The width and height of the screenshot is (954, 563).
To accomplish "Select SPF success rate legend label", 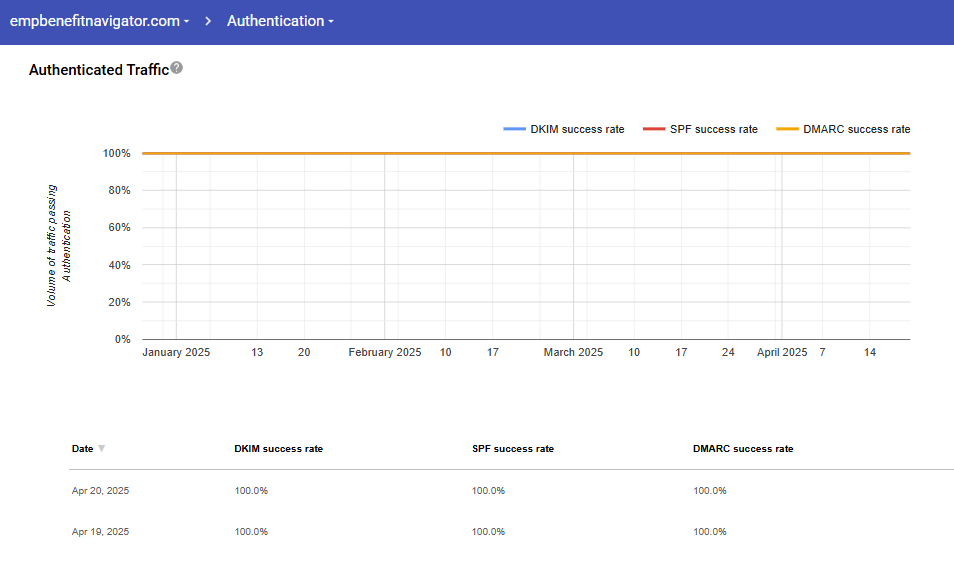I will tap(714, 129).
